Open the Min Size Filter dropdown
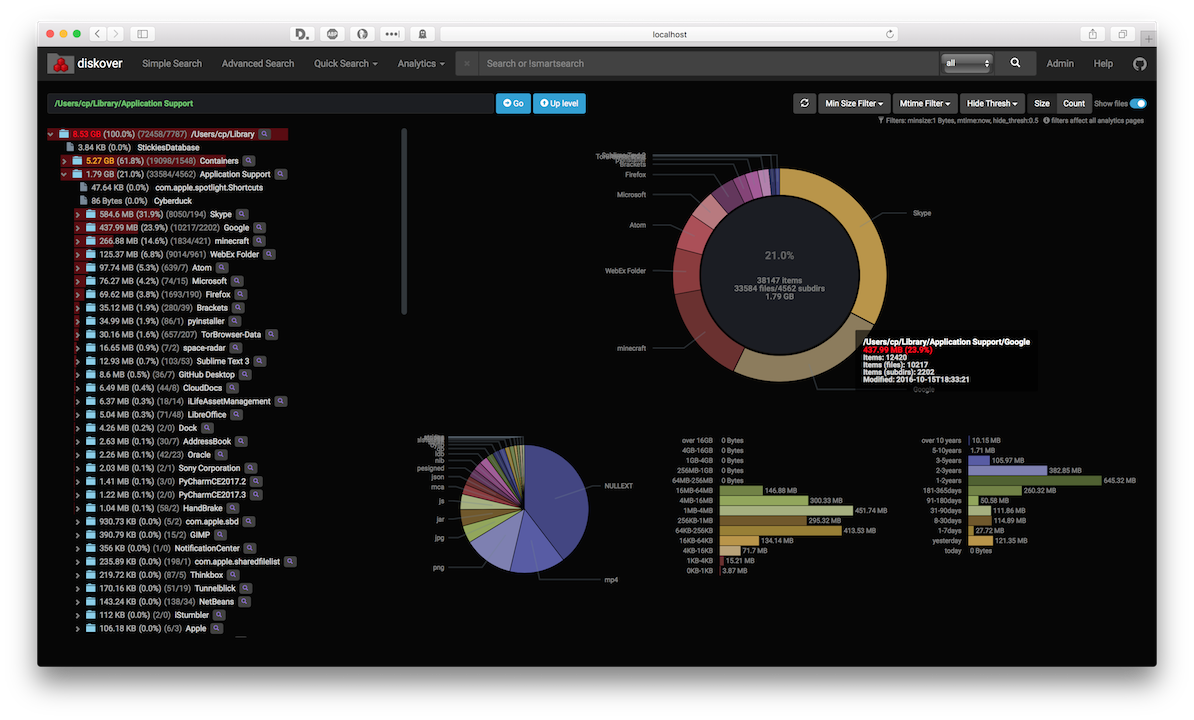The height and width of the screenshot is (720, 1194). pos(854,104)
